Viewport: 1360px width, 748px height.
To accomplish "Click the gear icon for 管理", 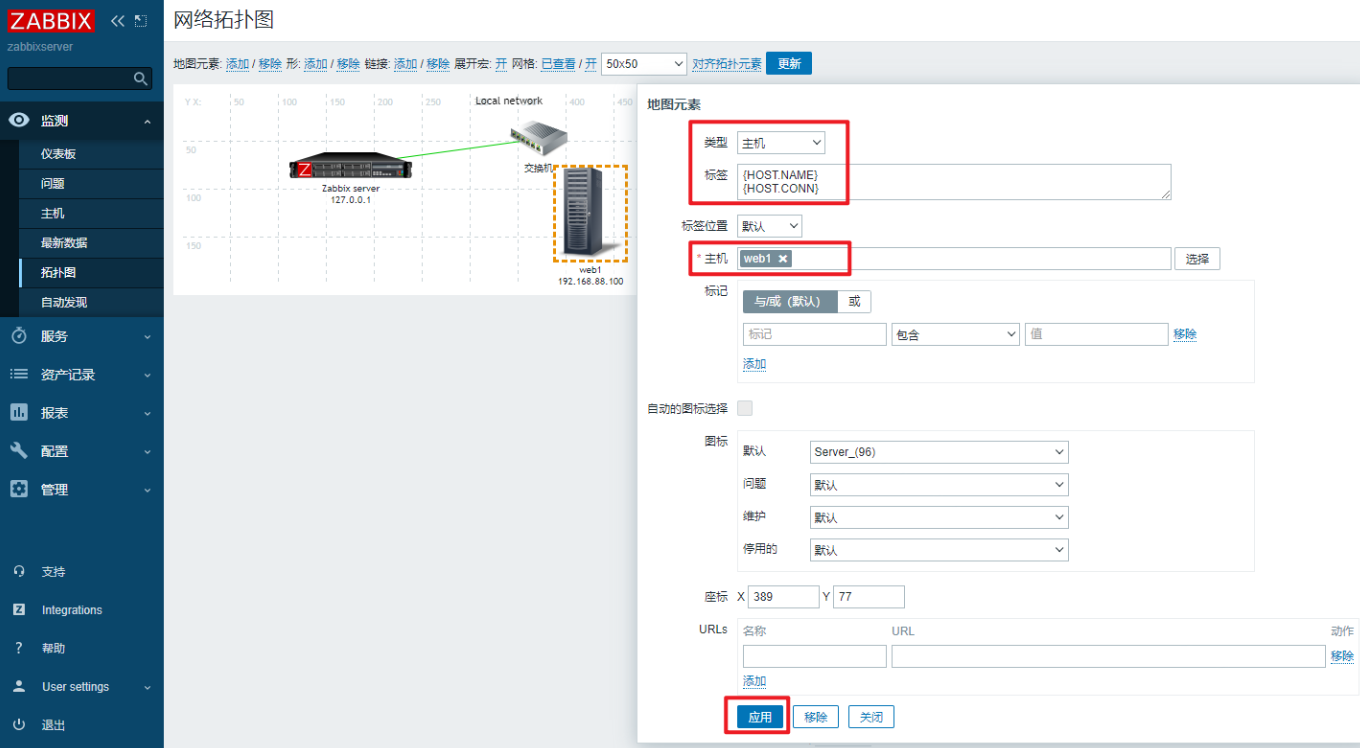I will [18, 489].
